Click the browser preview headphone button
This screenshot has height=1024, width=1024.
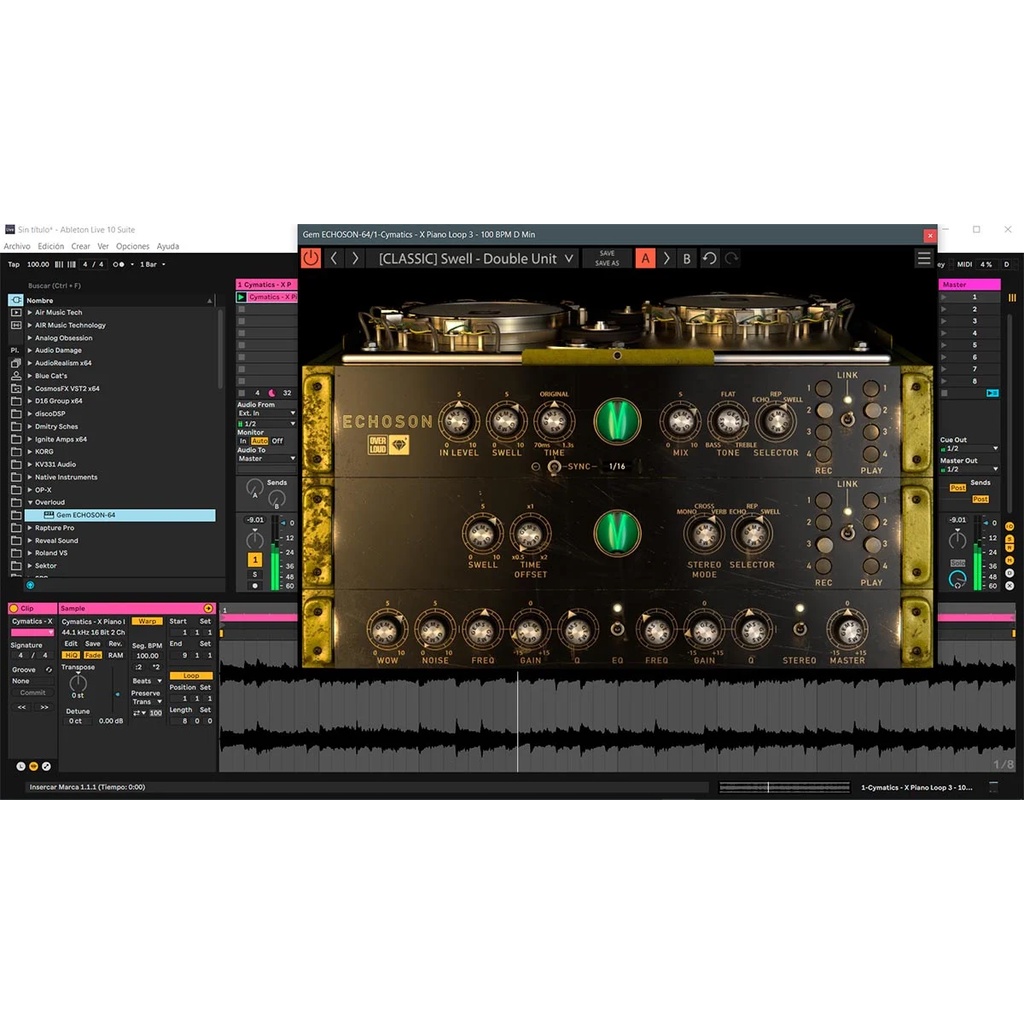(30, 585)
